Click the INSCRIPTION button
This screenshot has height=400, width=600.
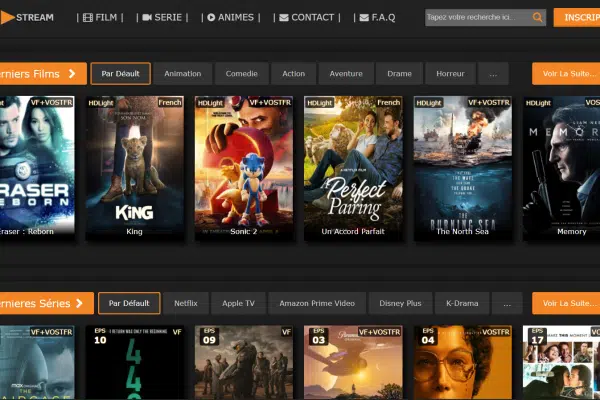(x=577, y=18)
